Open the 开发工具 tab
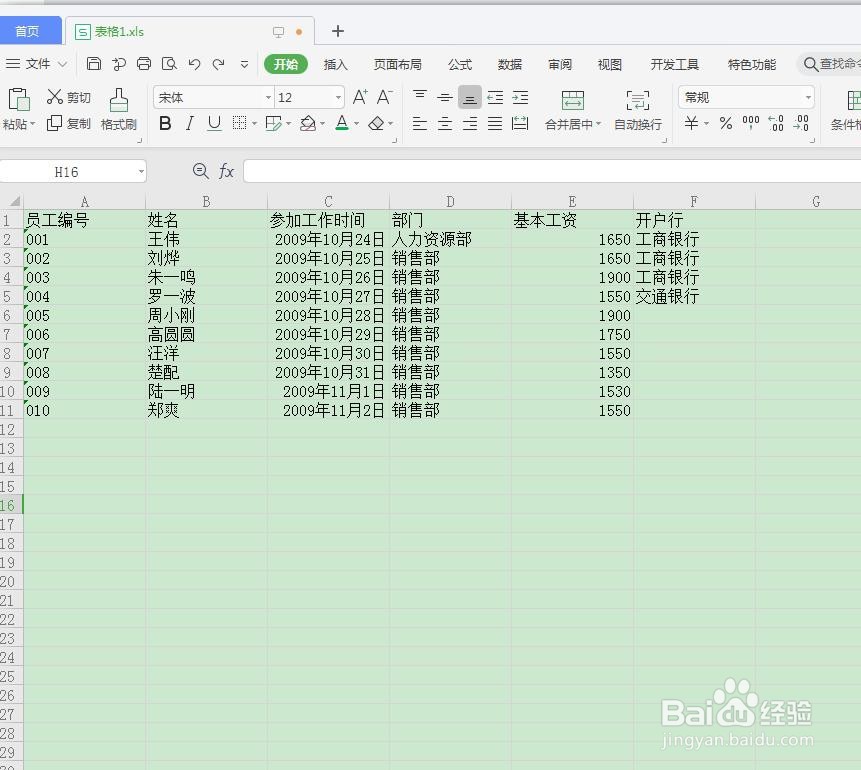861x770 pixels. 674,64
